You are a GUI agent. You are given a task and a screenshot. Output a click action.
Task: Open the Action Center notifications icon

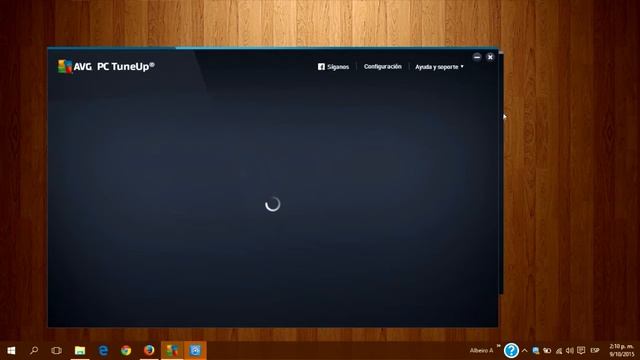point(581,351)
